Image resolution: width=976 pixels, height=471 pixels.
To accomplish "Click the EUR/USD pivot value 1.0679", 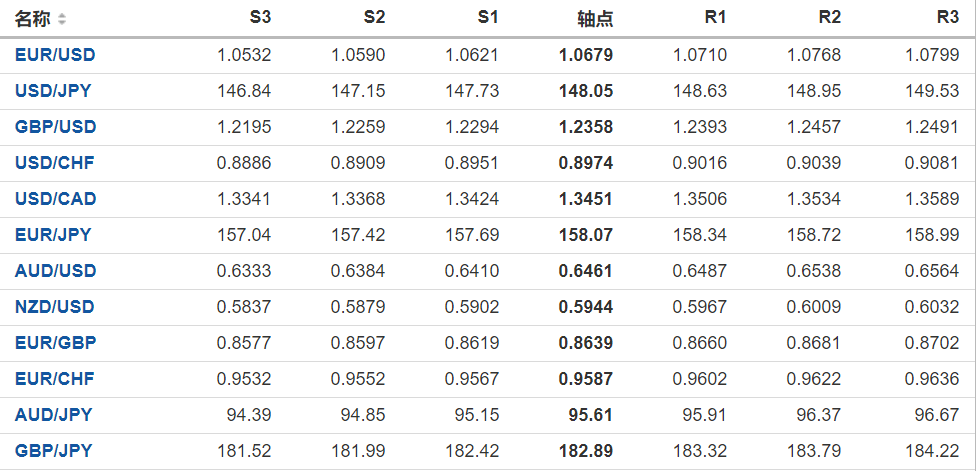I will [x=586, y=55].
